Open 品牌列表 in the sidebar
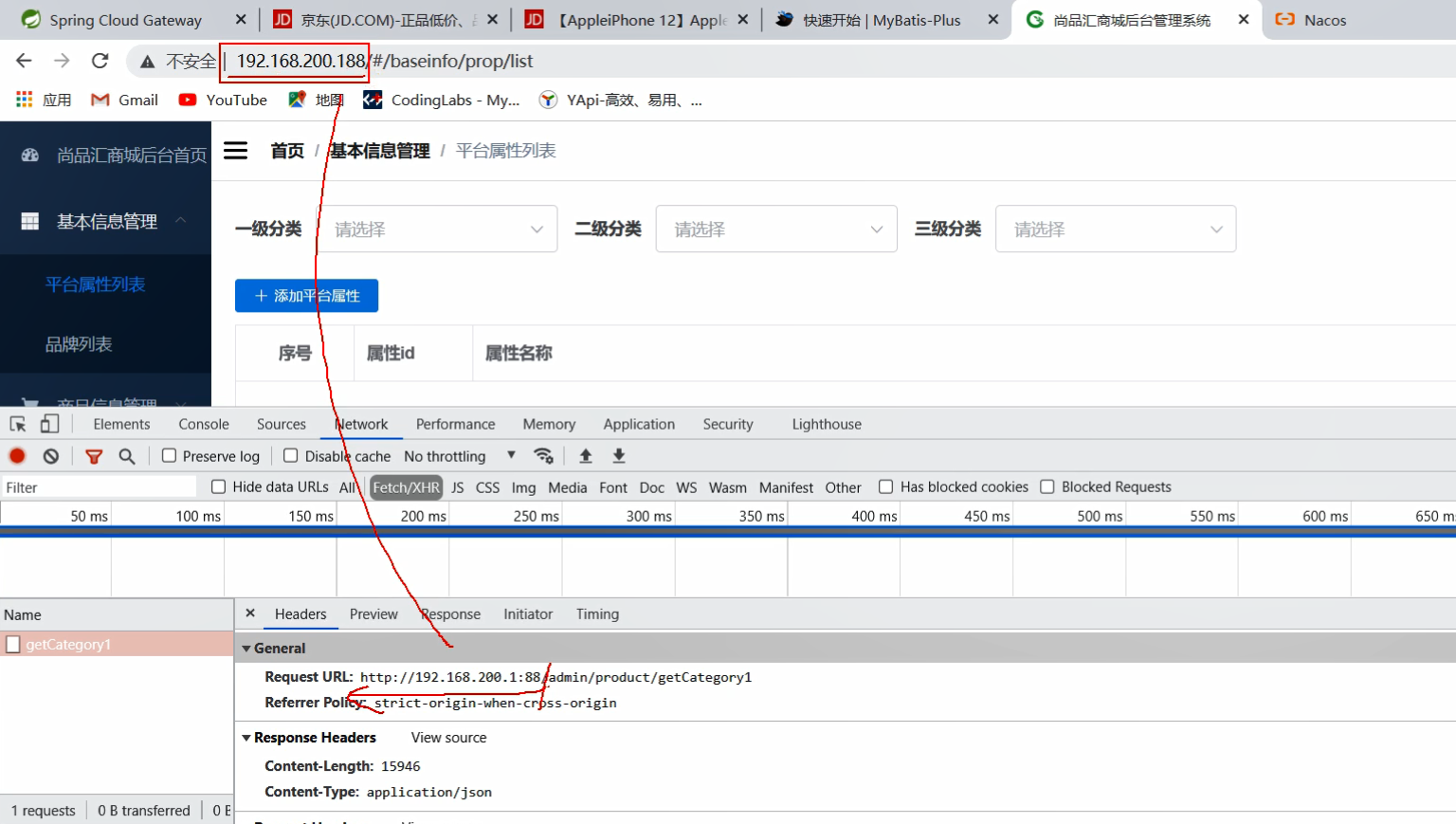1456x824 pixels. (79, 344)
